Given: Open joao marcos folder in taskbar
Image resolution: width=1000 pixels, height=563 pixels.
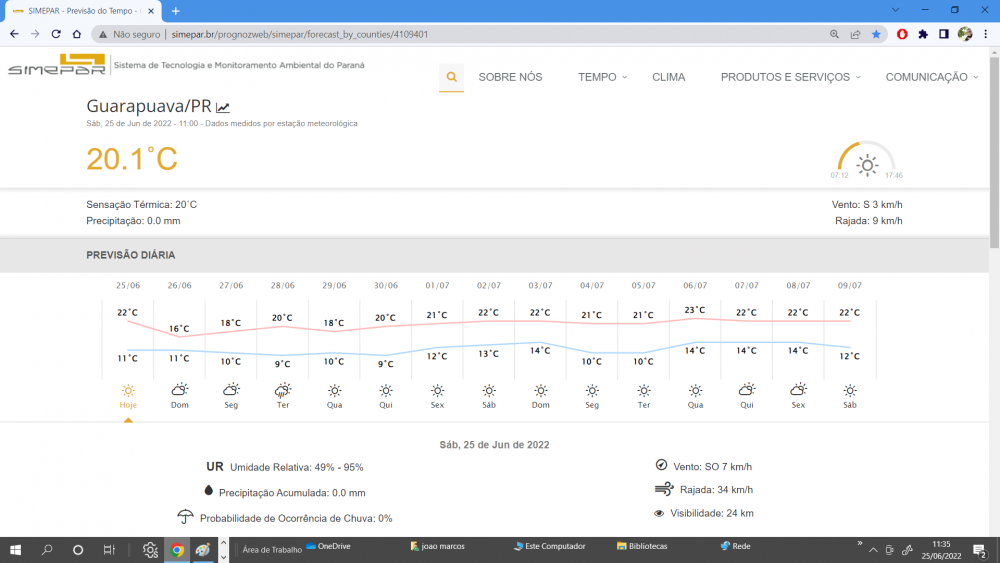Looking at the screenshot, I should pos(438,546).
